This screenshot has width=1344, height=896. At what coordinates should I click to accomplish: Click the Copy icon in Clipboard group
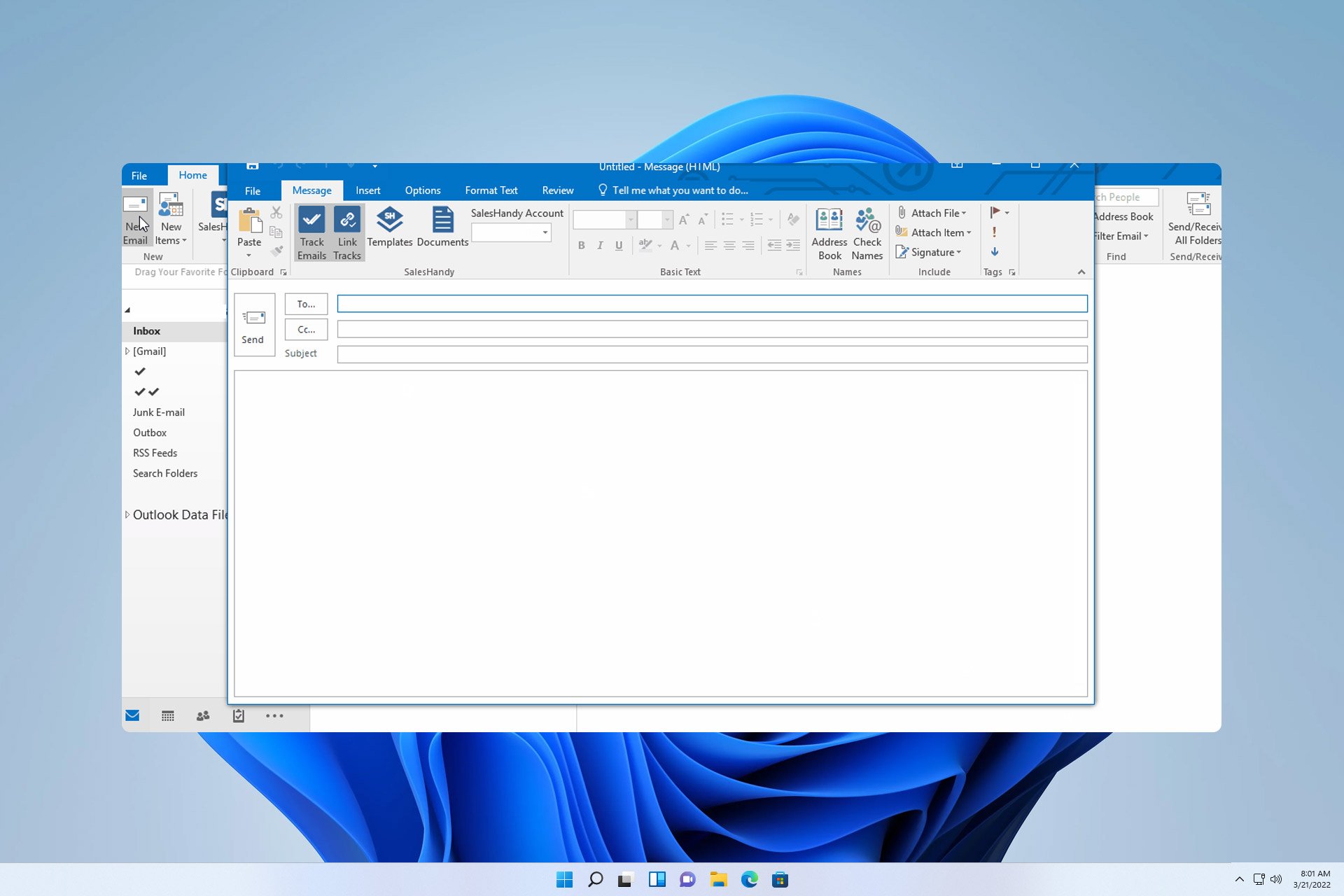276,232
